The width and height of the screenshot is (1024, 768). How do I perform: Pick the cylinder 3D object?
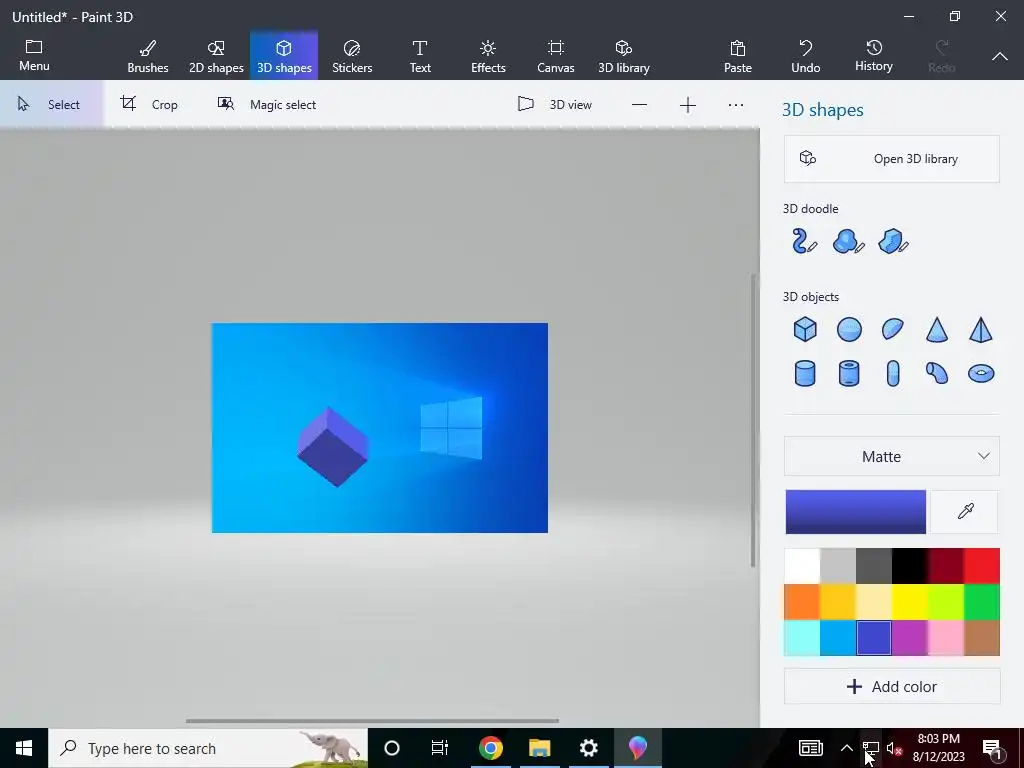(x=805, y=374)
